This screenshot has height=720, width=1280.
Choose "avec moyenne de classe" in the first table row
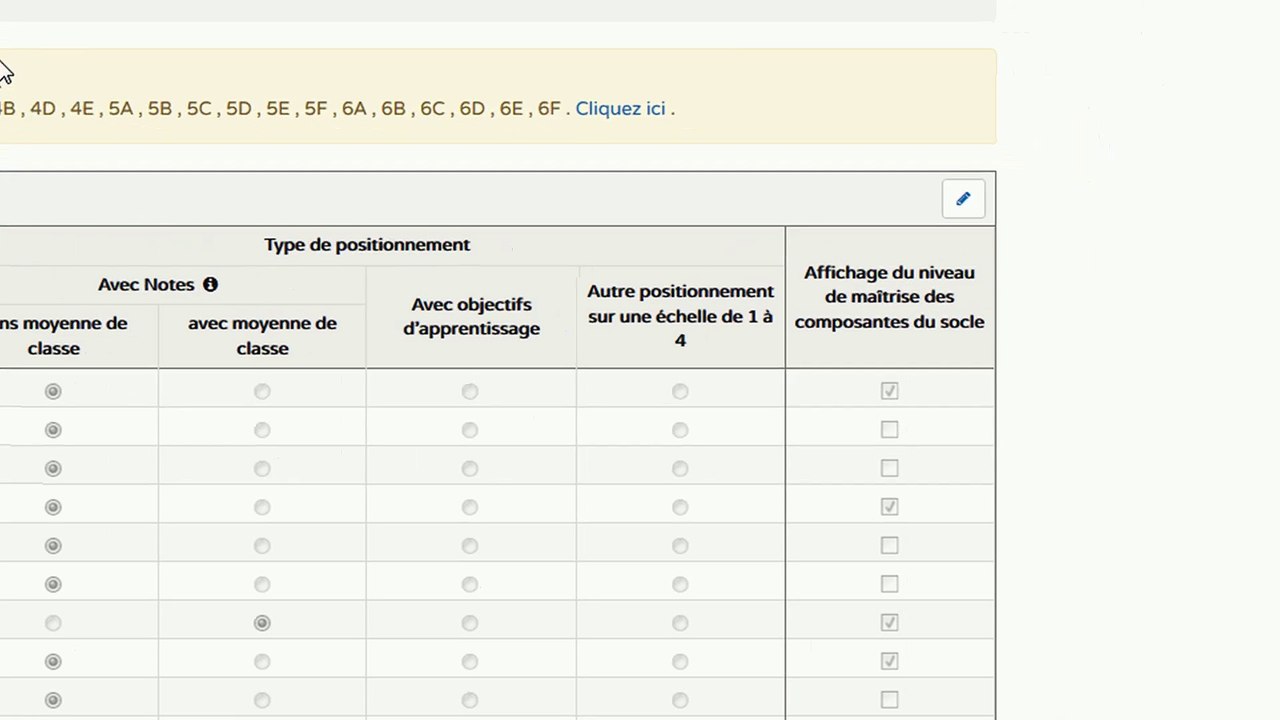[262, 391]
